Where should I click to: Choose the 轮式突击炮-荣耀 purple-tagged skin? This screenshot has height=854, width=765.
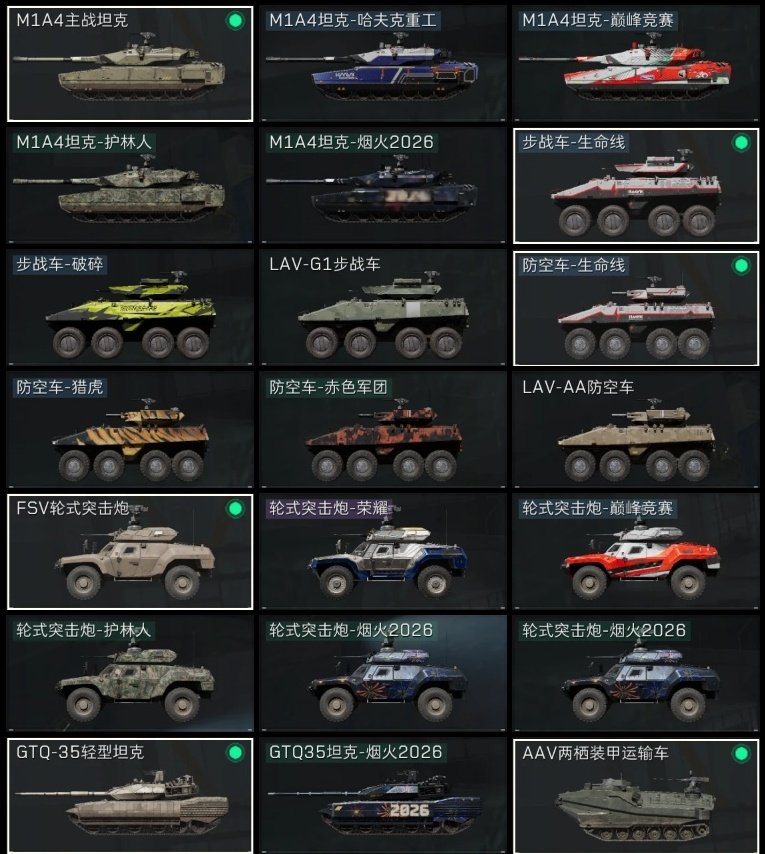pyautogui.click(x=383, y=552)
